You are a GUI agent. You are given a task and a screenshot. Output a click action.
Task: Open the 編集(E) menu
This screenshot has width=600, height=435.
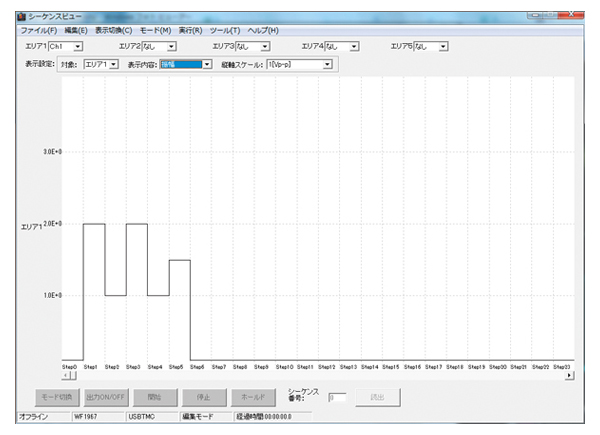pyautogui.click(x=76, y=31)
